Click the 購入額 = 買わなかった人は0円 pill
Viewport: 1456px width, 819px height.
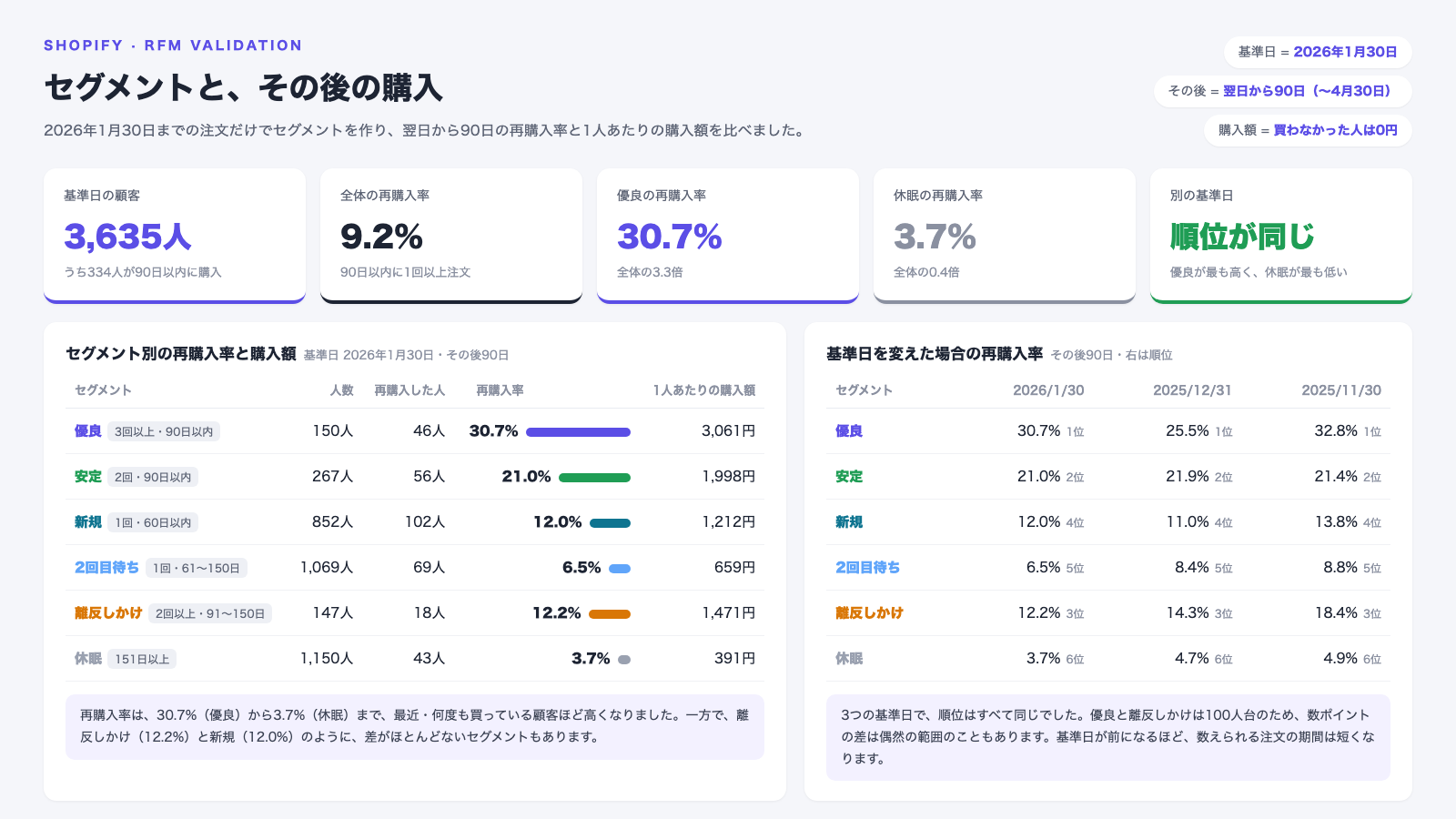point(1308,130)
